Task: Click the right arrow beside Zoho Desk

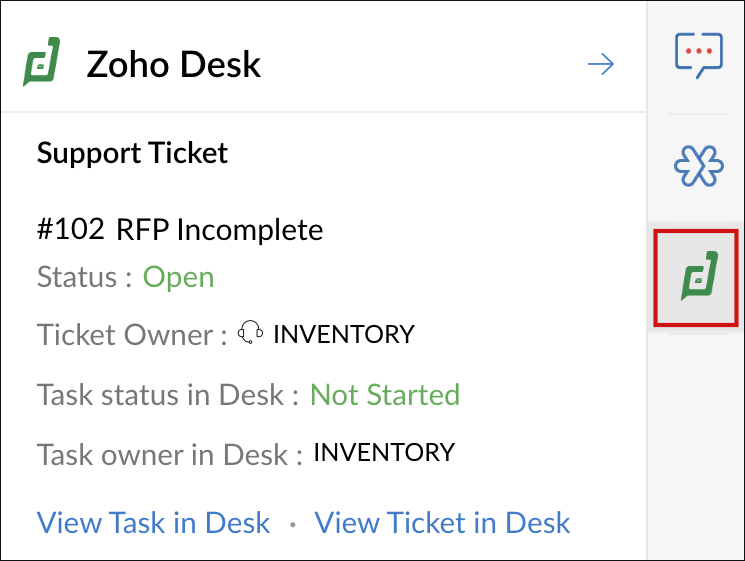Action: click(x=600, y=65)
